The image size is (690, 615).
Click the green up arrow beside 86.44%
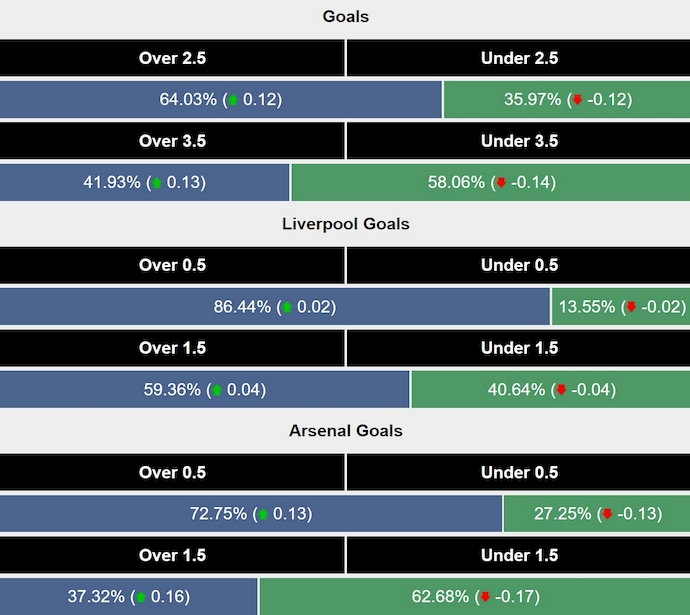pos(287,307)
